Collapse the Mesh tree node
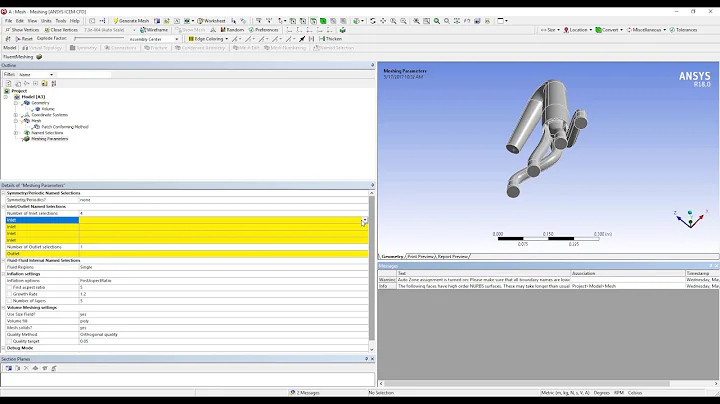The width and height of the screenshot is (720, 404). coord(16,121)
